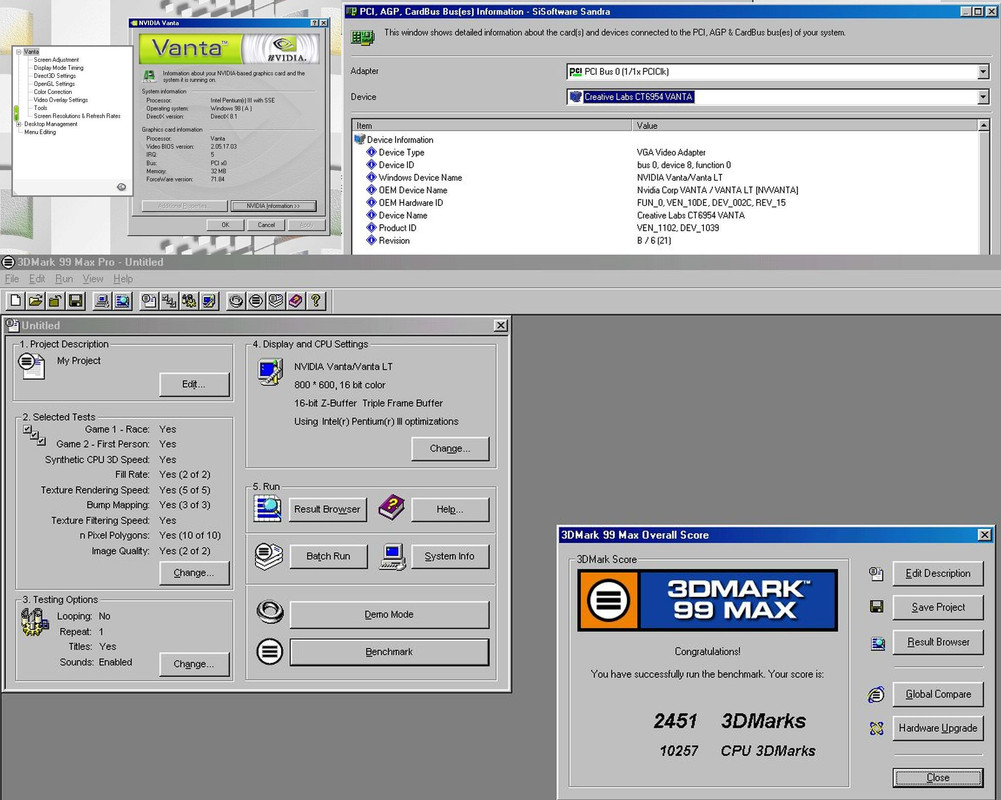Image resolution: width=1001 pixels, height=800 pixels.
Task: Click the Demo Mode ring toolbar icon
Action: (236, 301)
